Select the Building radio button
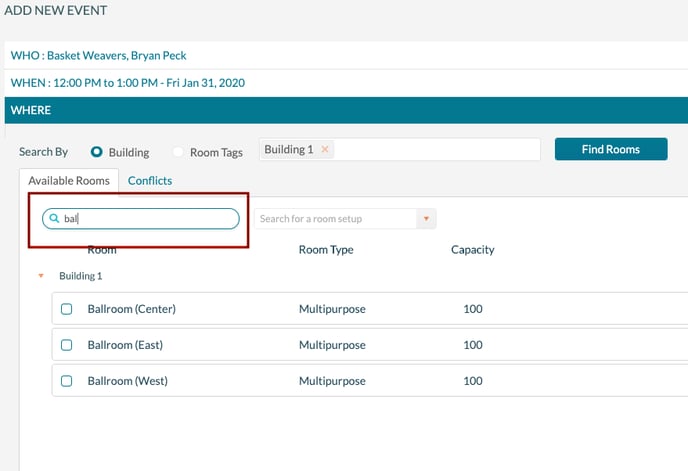This screenshot has height=471, width=688. (x=97, y=152)
